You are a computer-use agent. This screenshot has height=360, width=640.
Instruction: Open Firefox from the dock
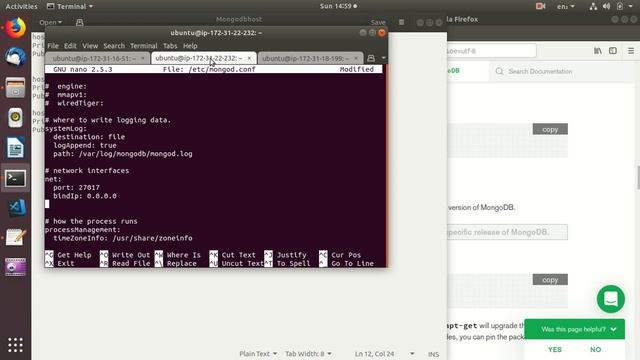point(15,28)
